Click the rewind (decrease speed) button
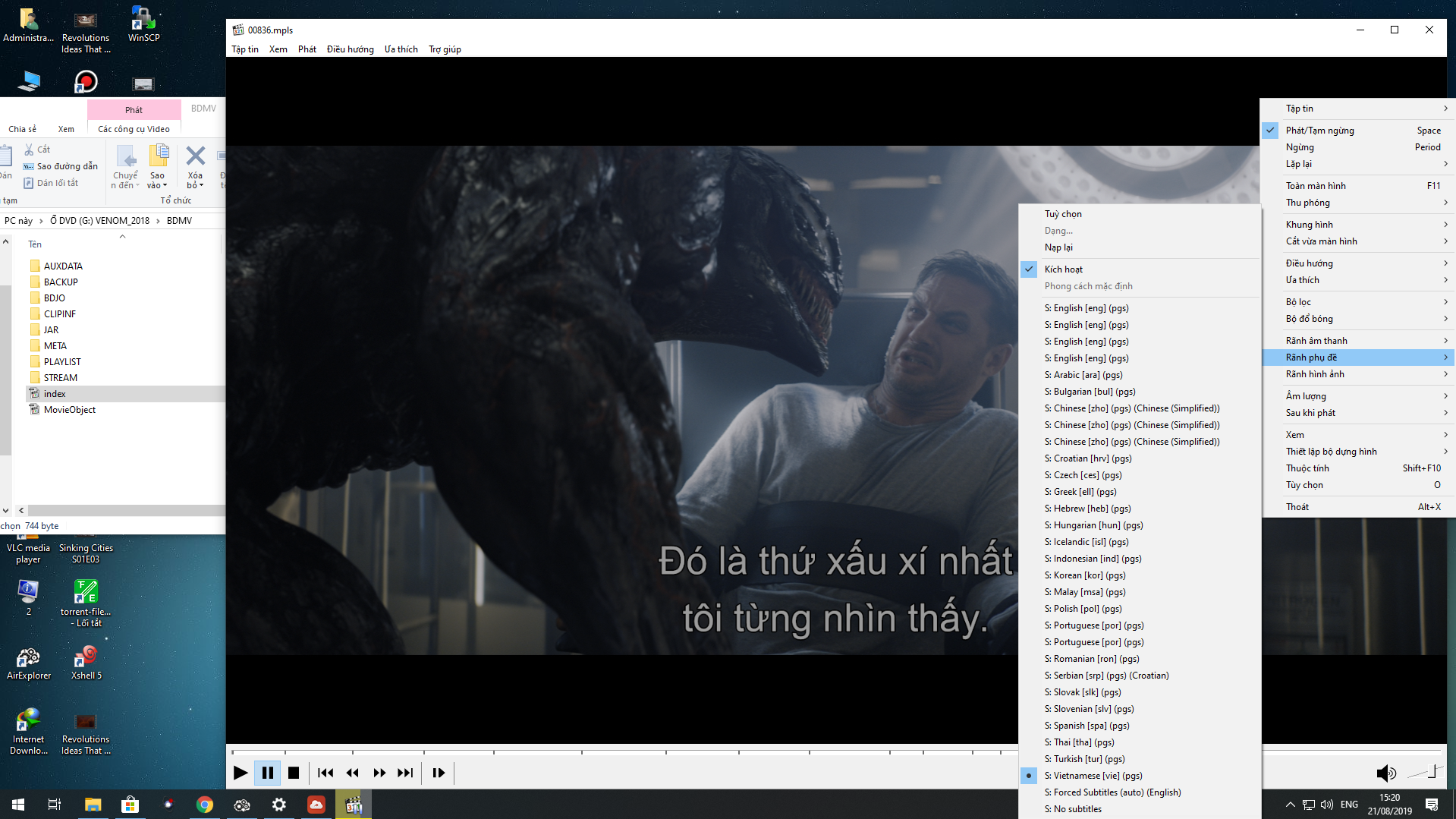The image size is (1456, 819). [353, 773]
